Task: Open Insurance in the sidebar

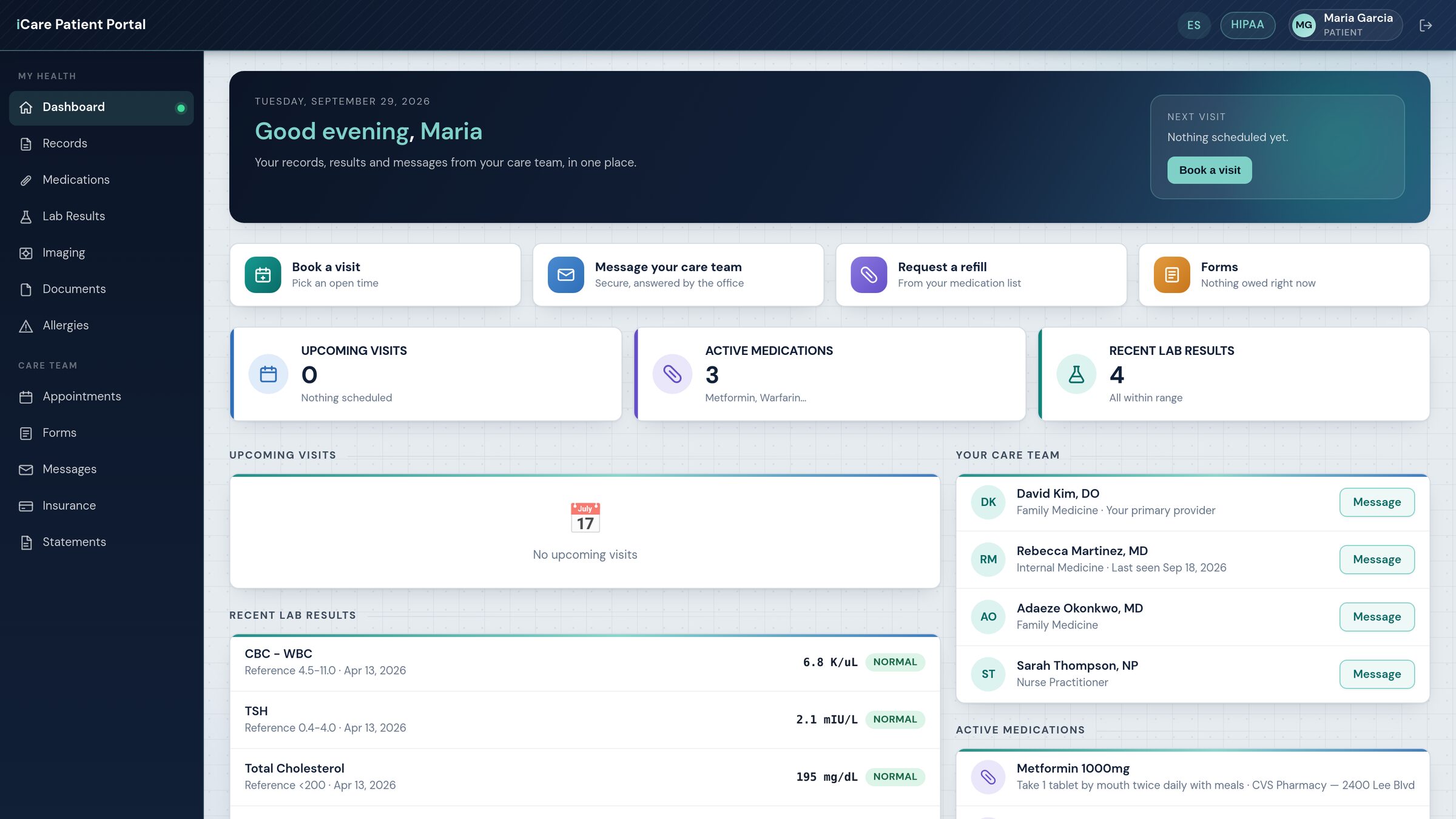Action: [101, 506]
